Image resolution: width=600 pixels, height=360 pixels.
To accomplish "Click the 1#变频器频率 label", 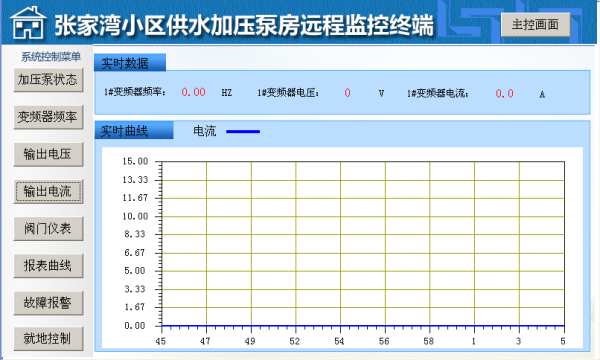I will click(x=134, y=92).
